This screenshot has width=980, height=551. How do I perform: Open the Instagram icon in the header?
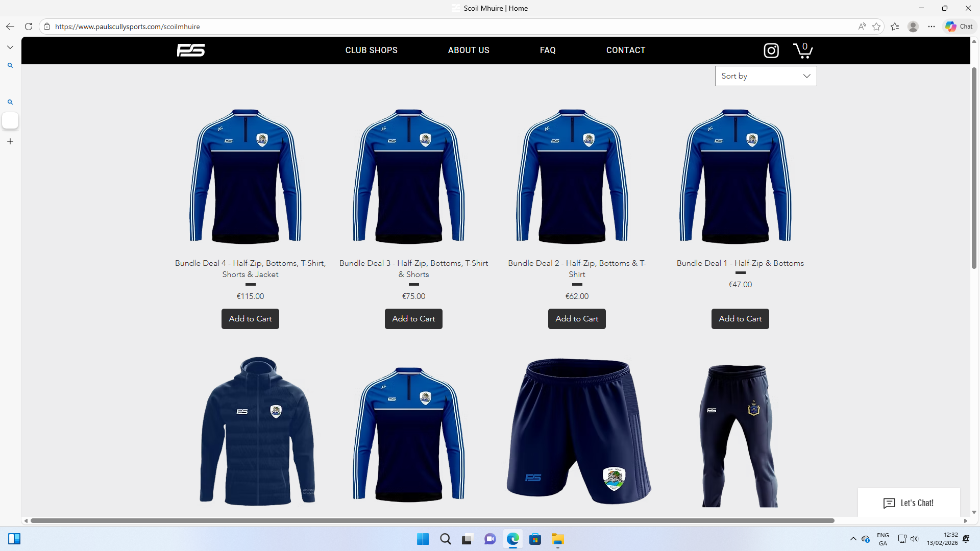click(771, 50)
